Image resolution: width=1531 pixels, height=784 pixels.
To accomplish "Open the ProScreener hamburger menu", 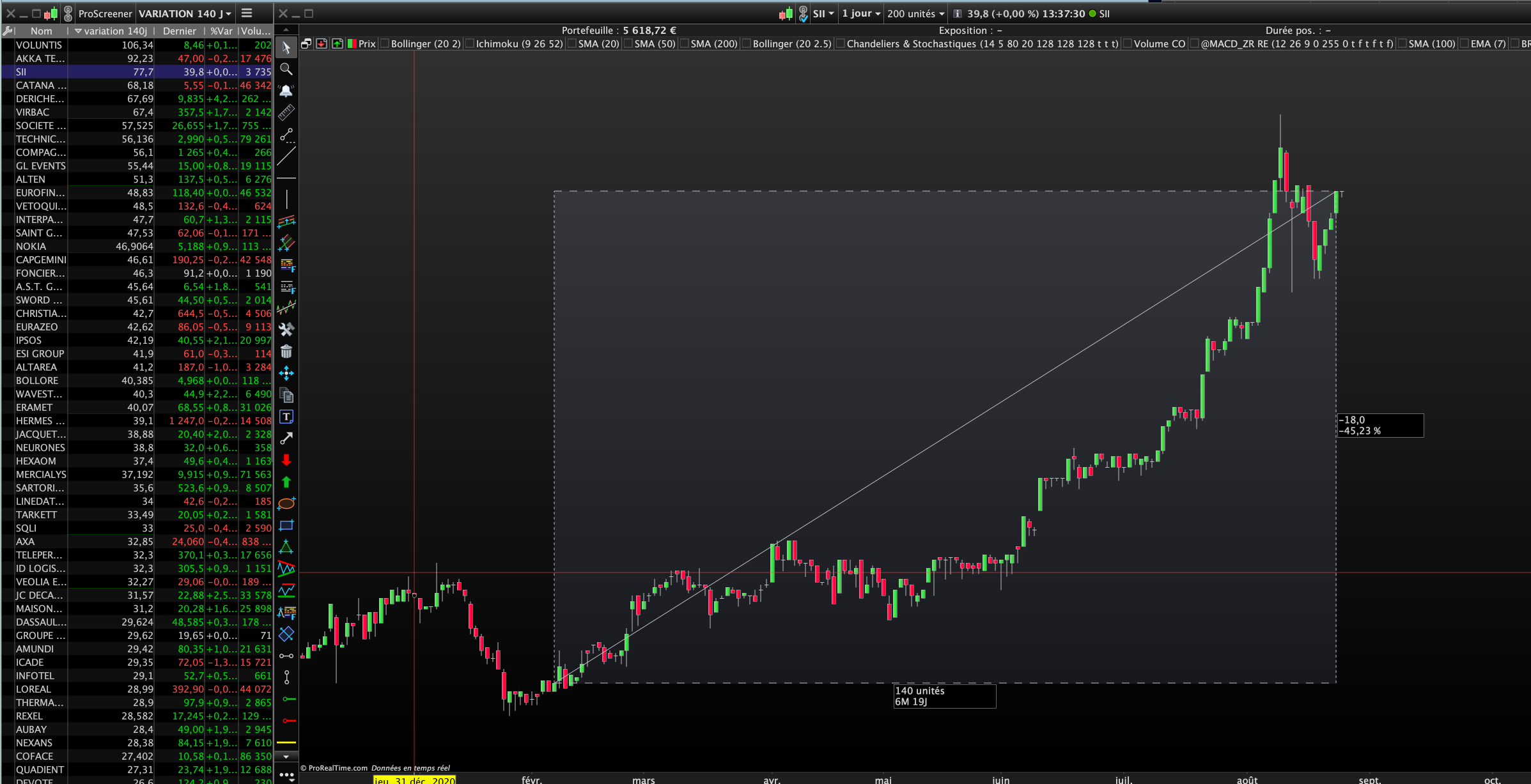I will pos(247,13).
